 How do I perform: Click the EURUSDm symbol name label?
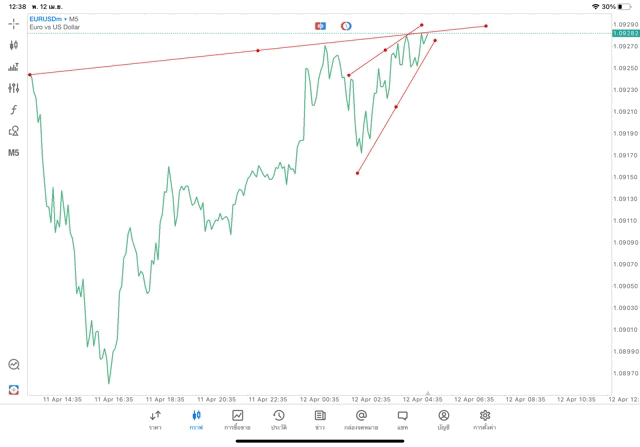point(47,18)
